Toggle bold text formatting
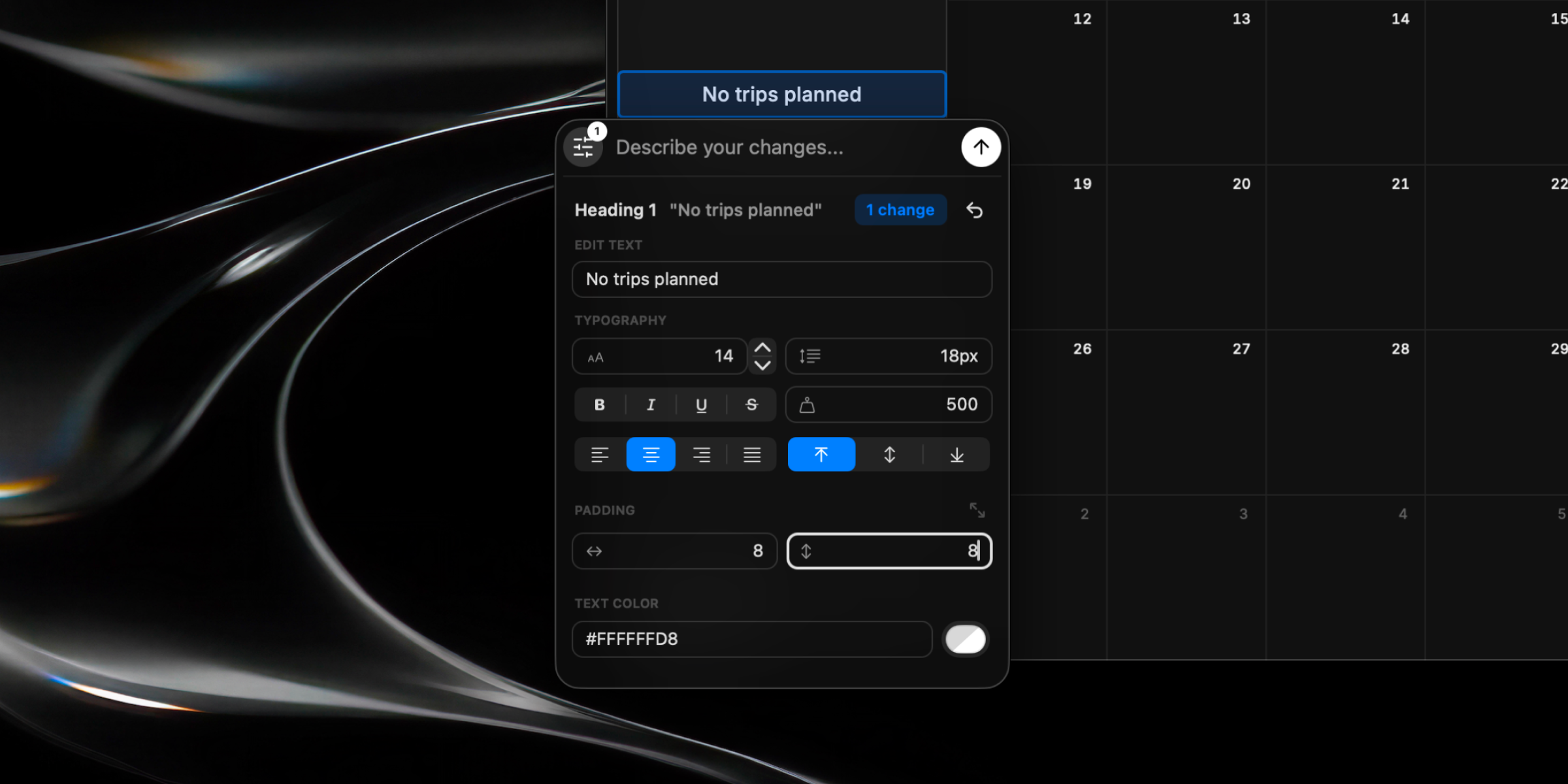Image resolution: width=1568 pixels, height=784 pixels. tap(600, 405)
